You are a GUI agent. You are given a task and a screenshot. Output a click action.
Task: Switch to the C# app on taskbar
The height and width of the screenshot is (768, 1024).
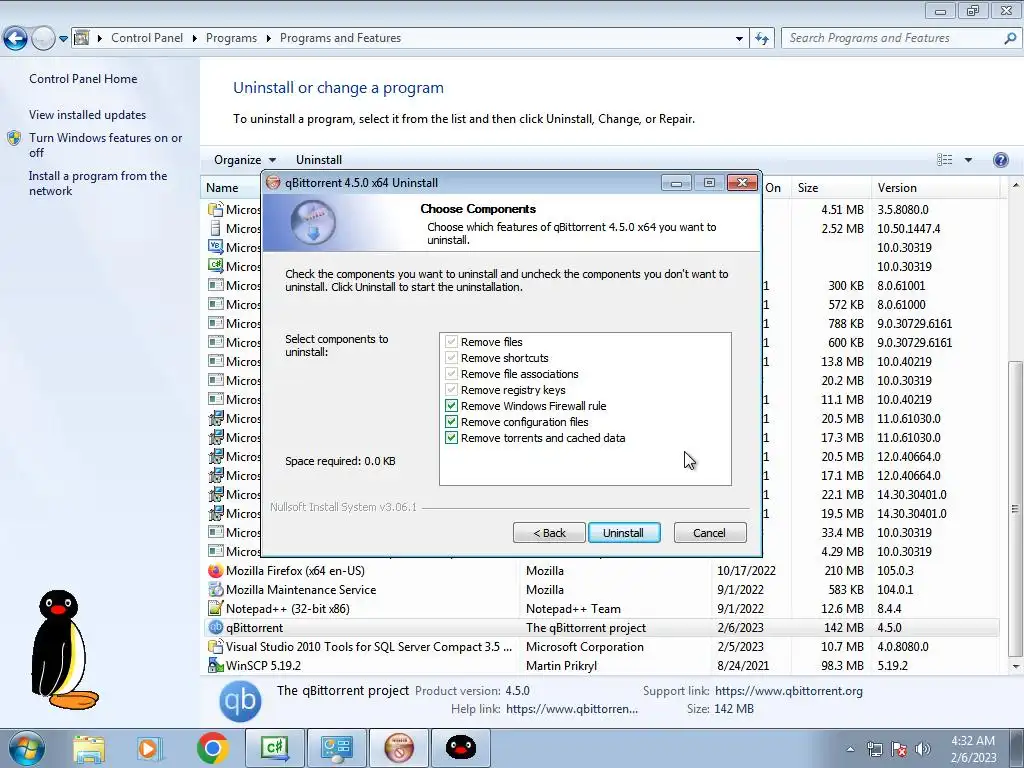coord(274,748)
